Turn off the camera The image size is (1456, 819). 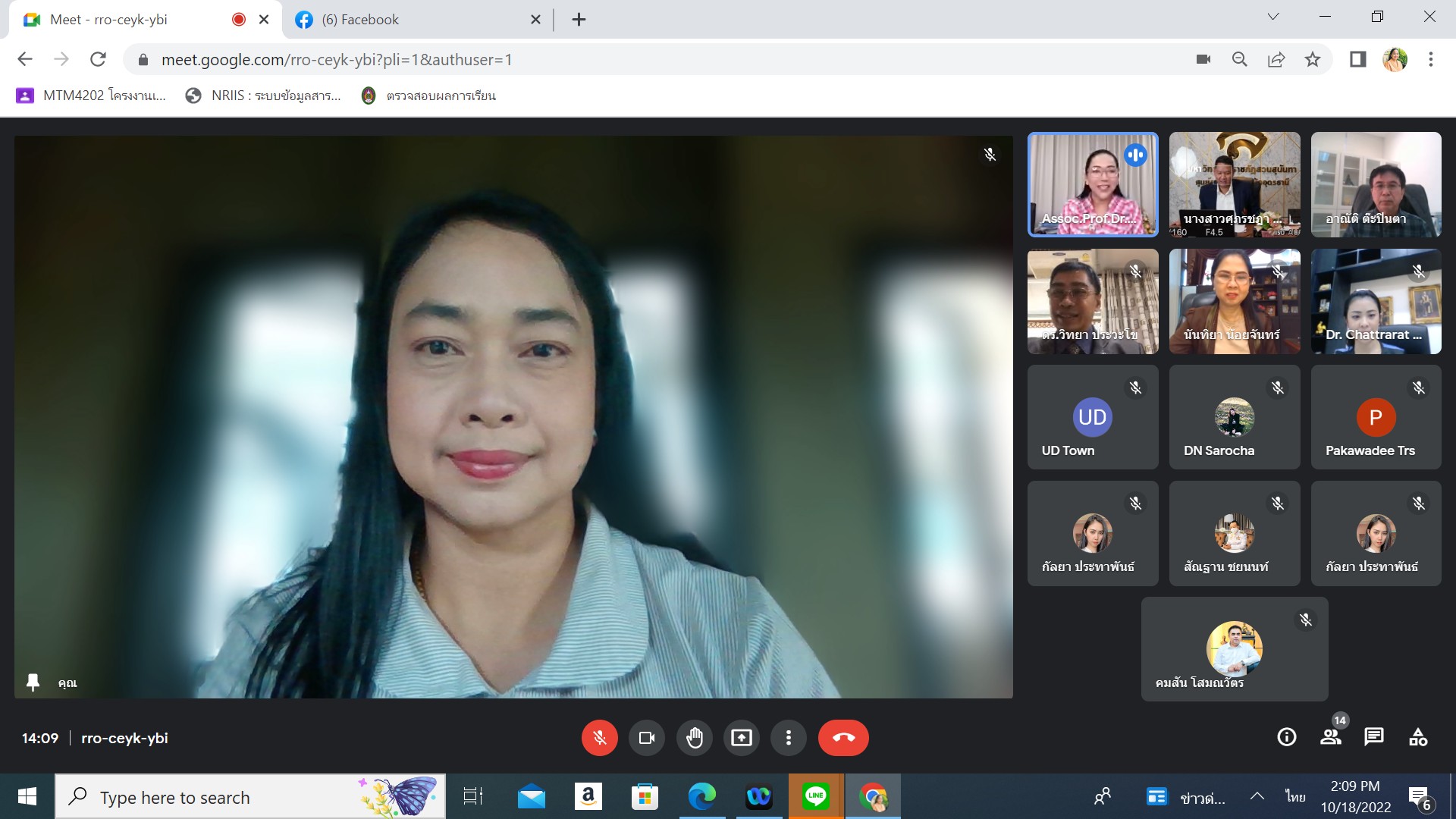[x=646, y=738]
